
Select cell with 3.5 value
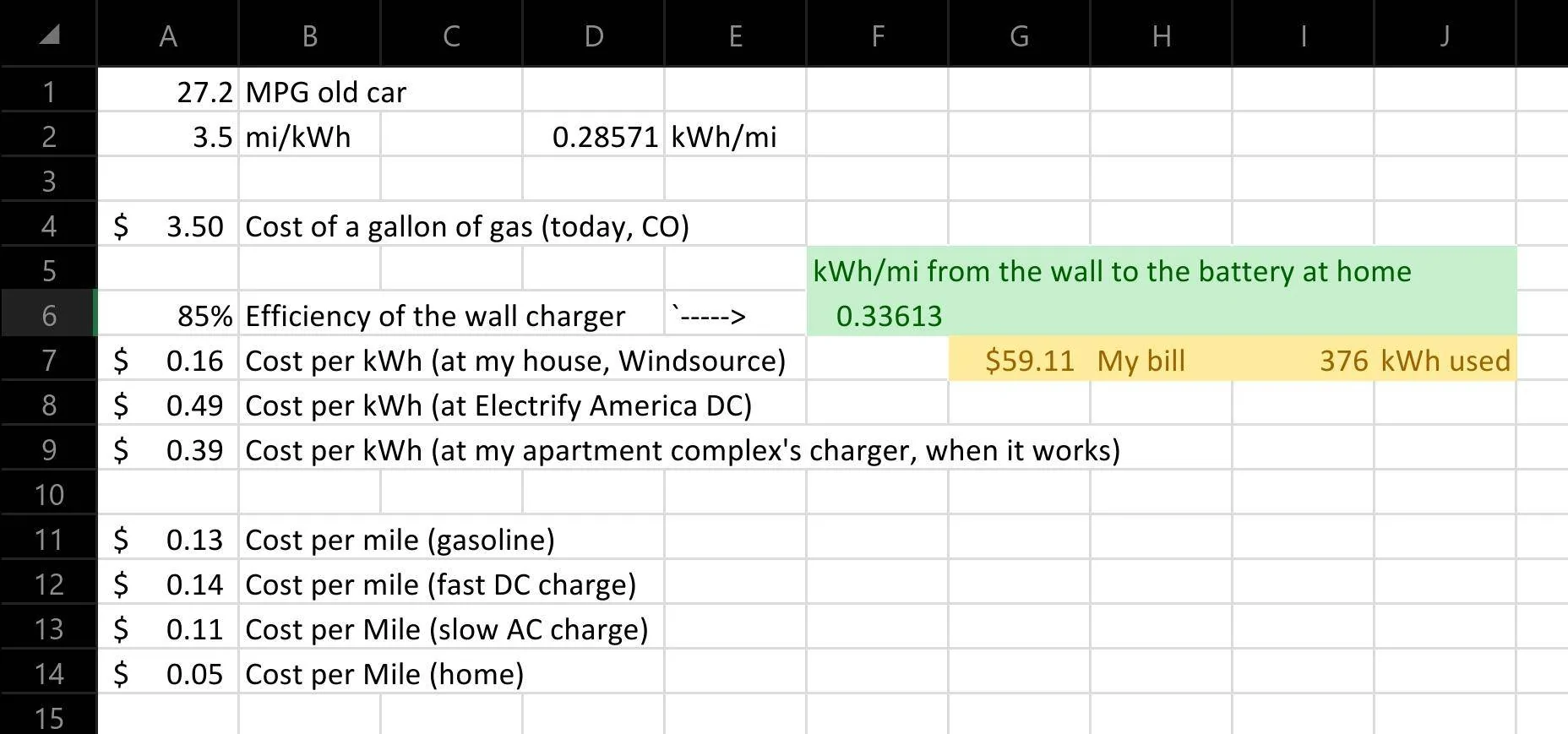click(168, 135)
